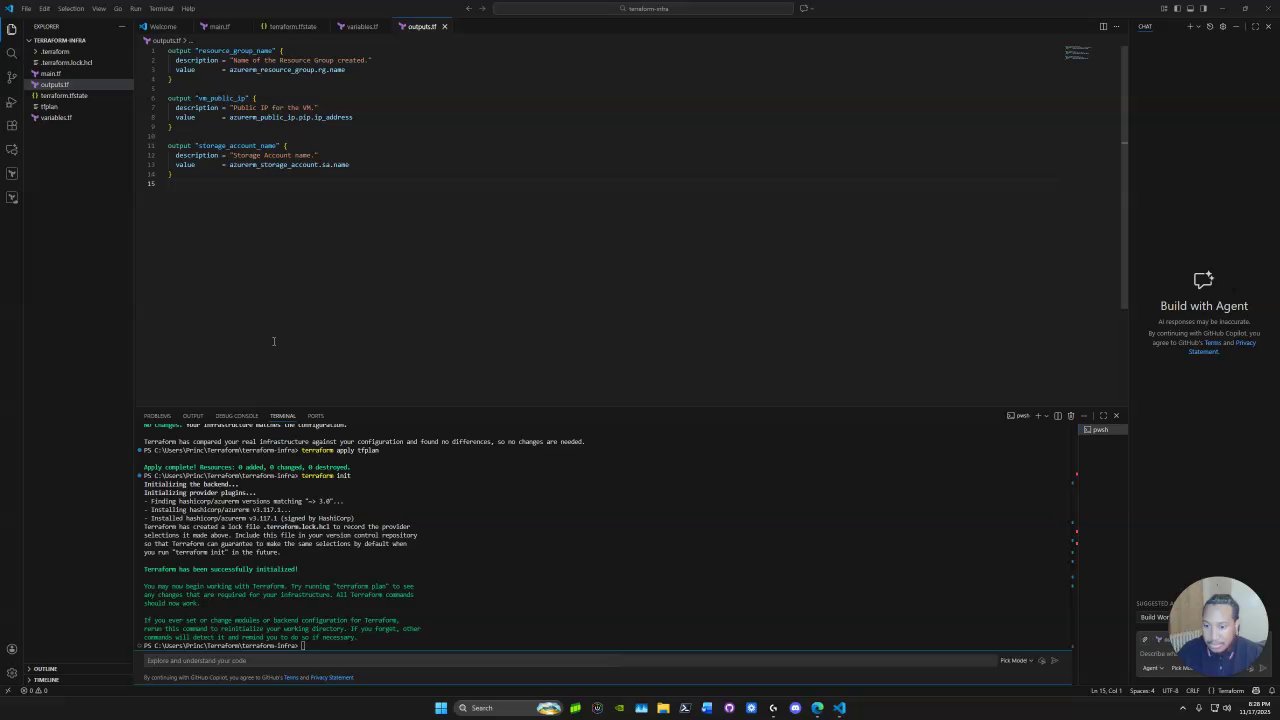Open Visual Studio Code from the taskbar
This screenshot has width=1280, height=720.
(839, 708)
